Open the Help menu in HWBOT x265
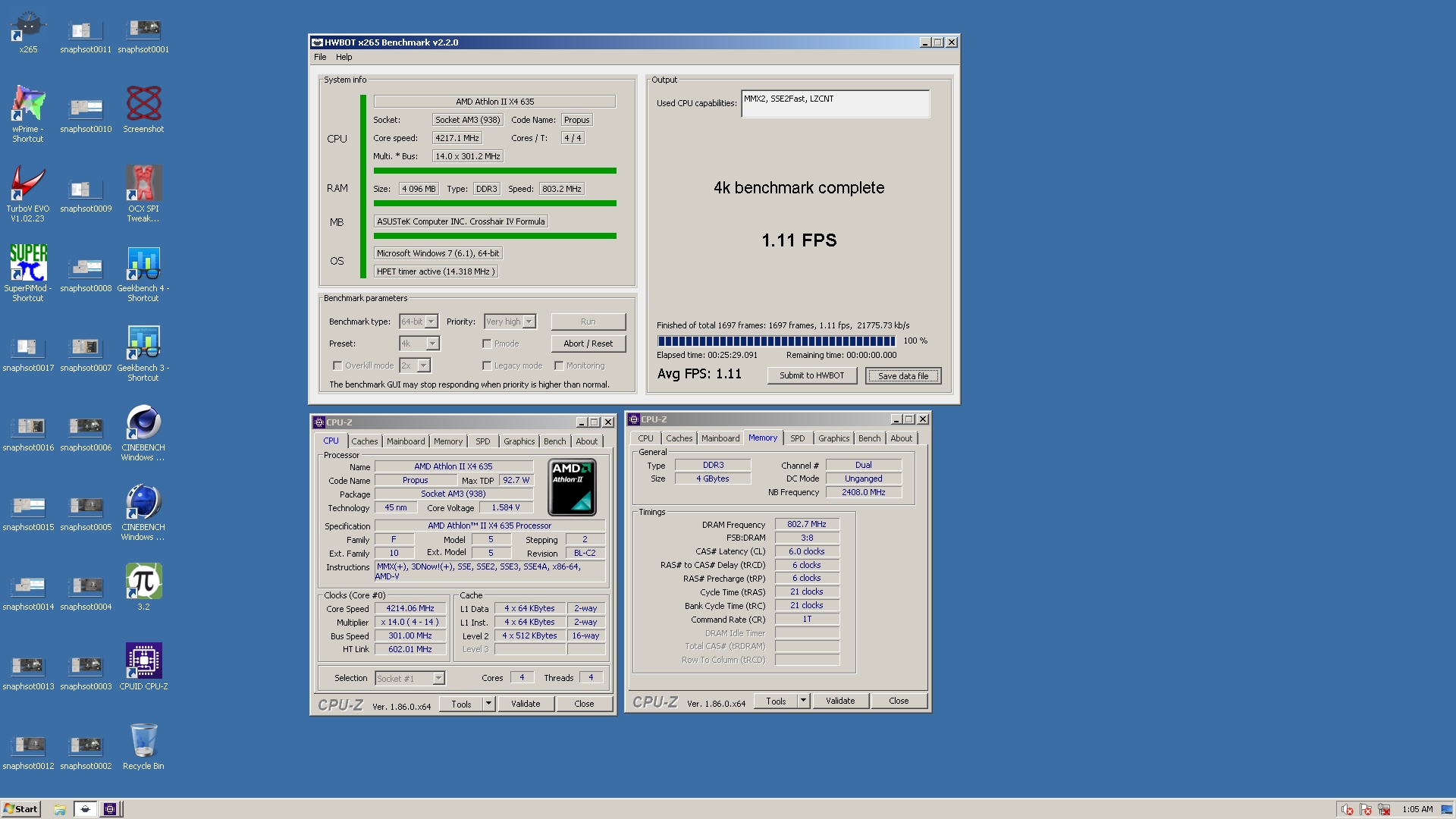This screenshot has width=1456, height=819. coord(344,57)
